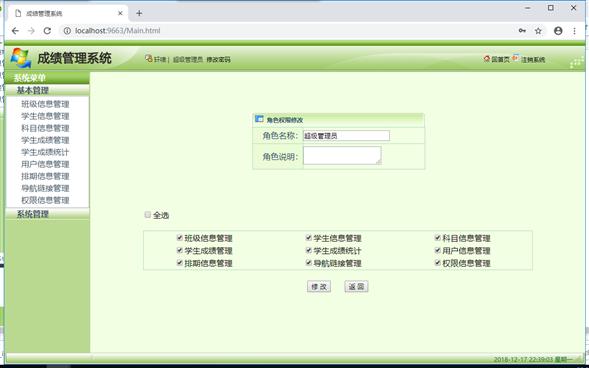The height and width of the screenshot is (368, 589).
Task: Open a new browser tab
Action: pyautogui.click(x=139, y=13)
